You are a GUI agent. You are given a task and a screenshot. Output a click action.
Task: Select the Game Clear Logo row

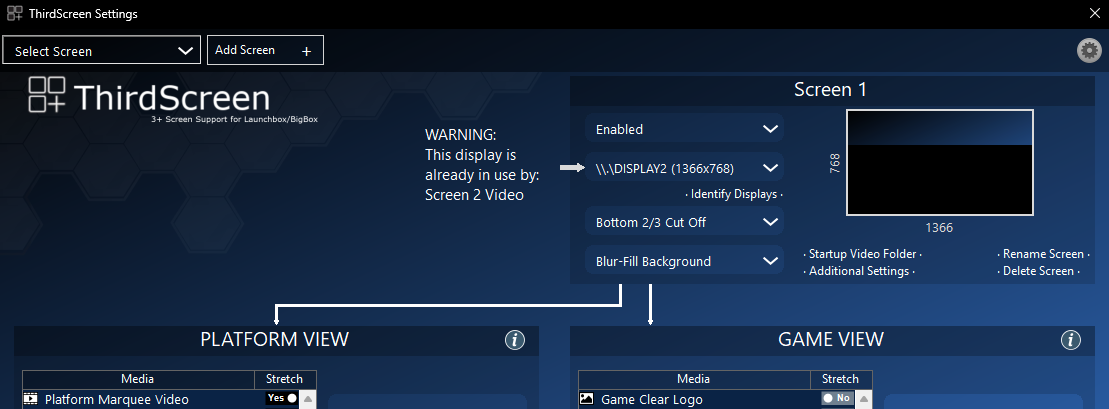point(718,399)
